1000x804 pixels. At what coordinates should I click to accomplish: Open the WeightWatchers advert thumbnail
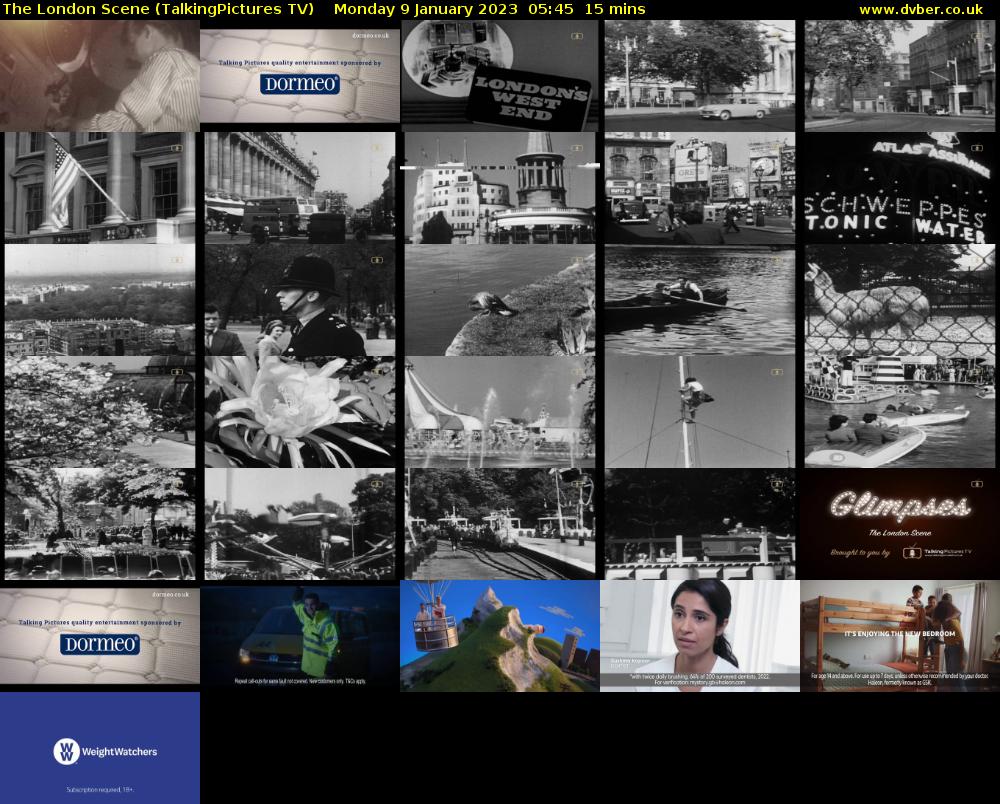coord(99,748)
